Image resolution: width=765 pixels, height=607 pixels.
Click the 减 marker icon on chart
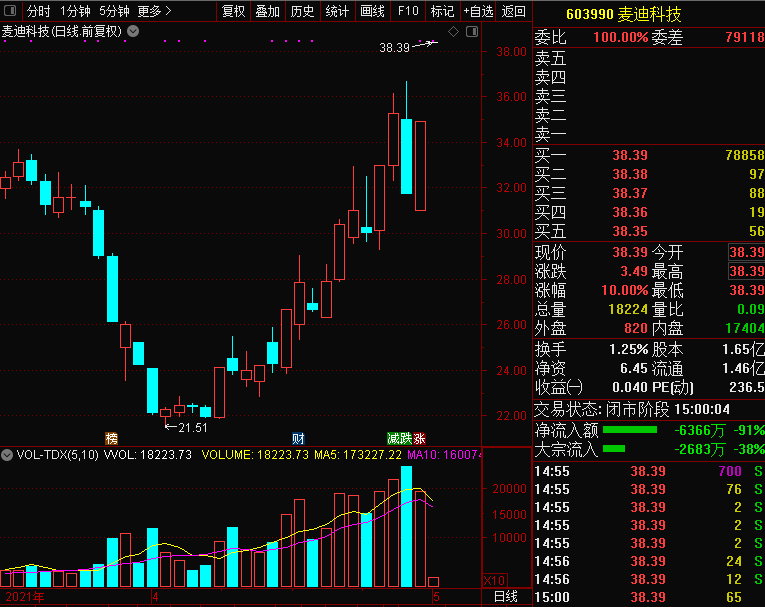(x=394, y=438)
